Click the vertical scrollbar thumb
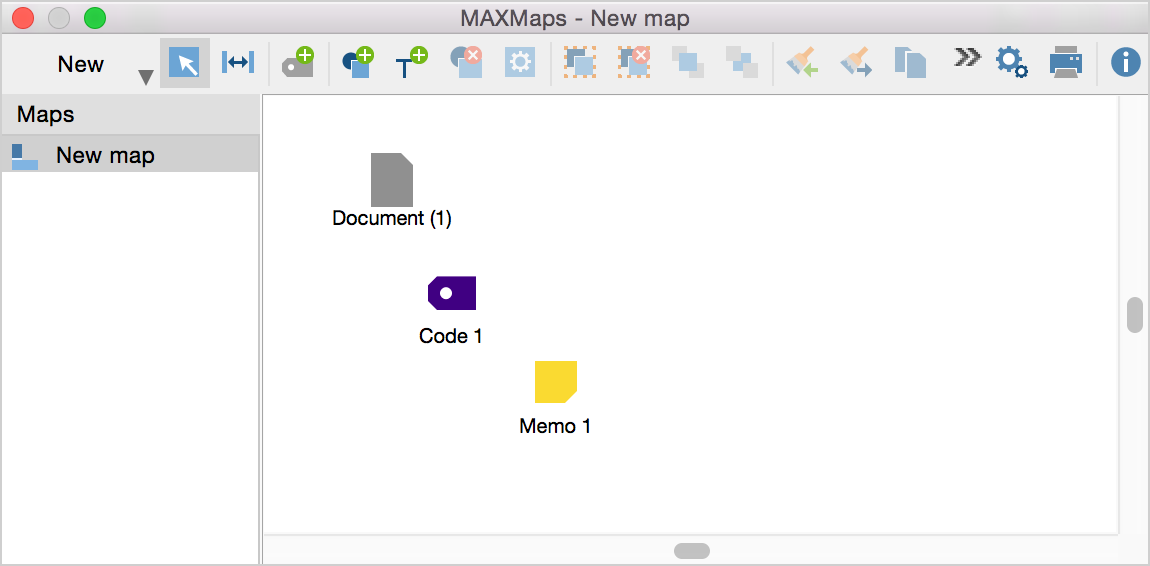This screenshot has width=1150, height=566. (x=1135, y=315)
